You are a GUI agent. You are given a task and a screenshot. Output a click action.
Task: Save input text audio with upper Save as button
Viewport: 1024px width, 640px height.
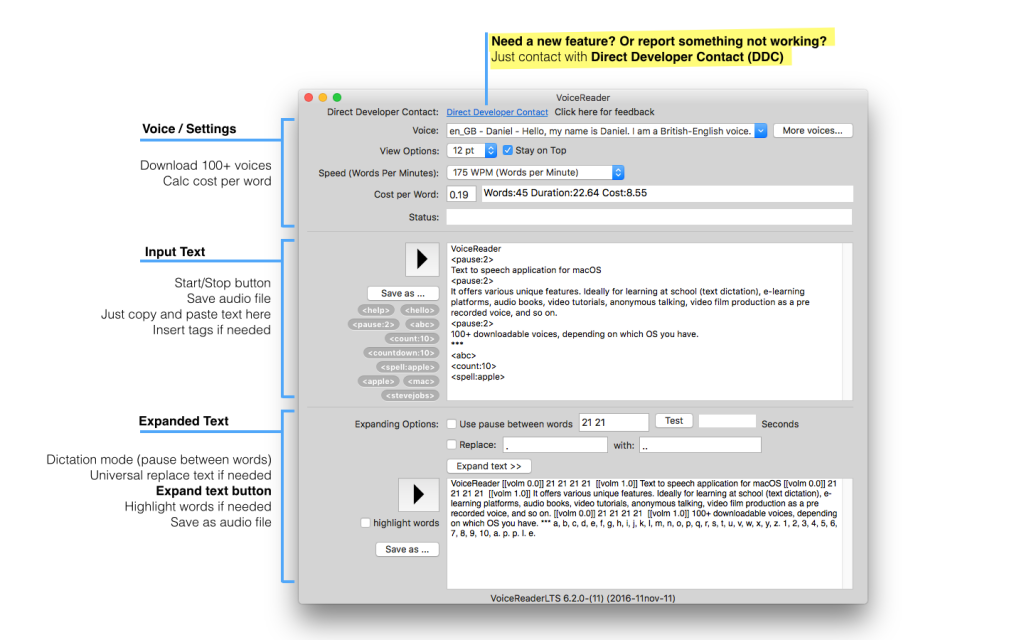tap(403, 294)
